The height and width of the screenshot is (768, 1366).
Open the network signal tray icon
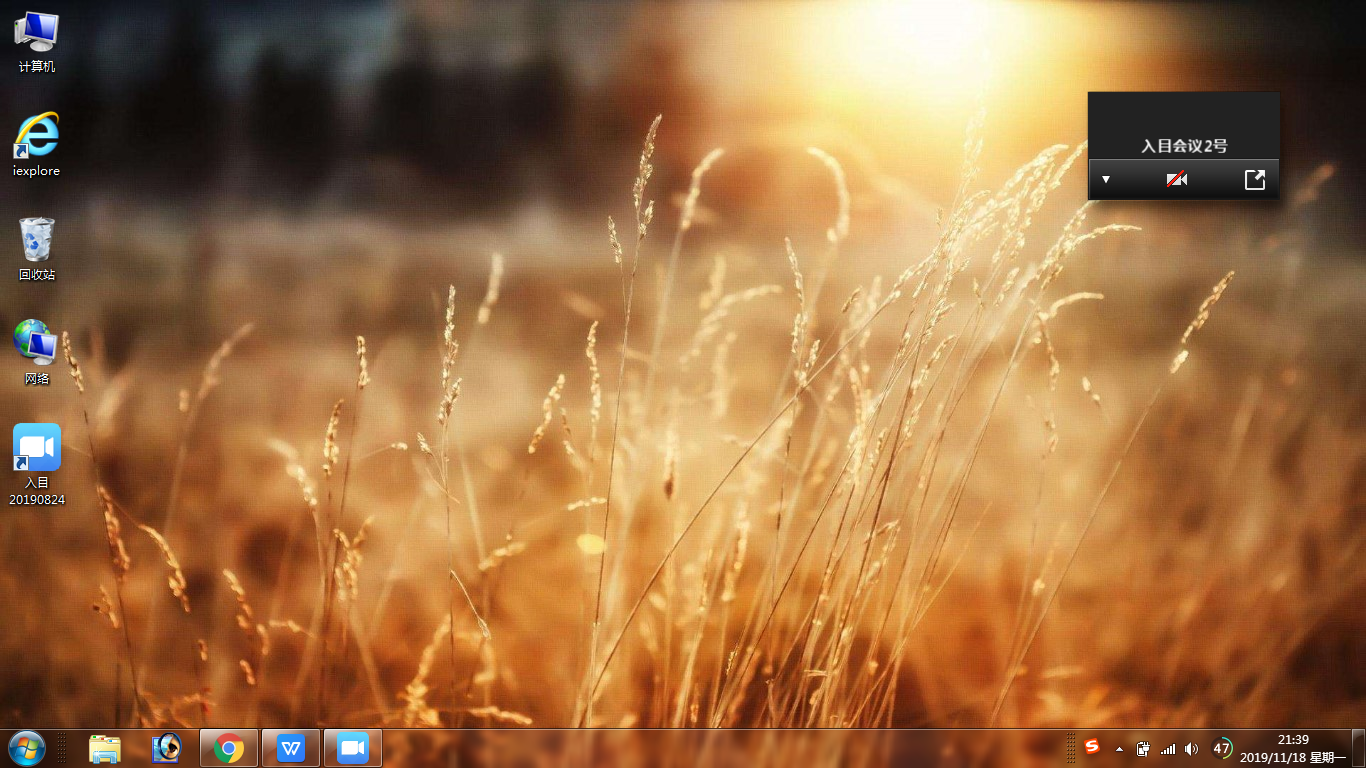[1168, 748]
